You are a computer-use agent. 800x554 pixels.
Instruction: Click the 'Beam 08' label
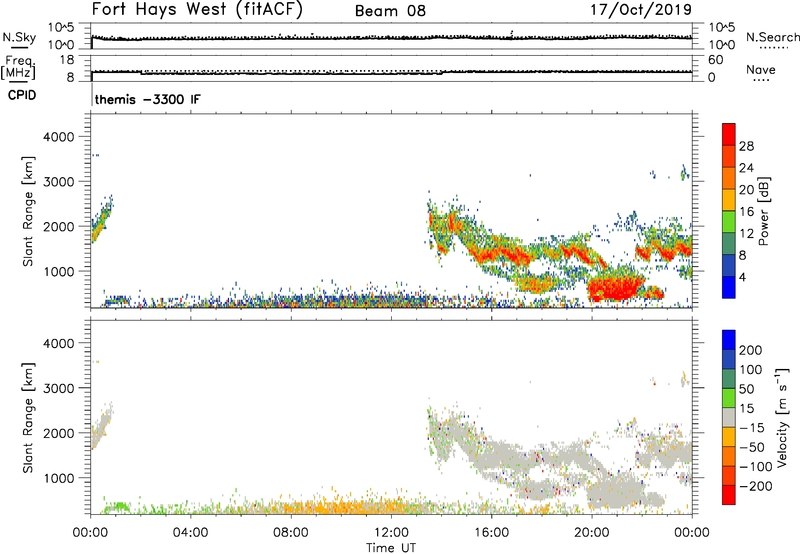point(390,11)
